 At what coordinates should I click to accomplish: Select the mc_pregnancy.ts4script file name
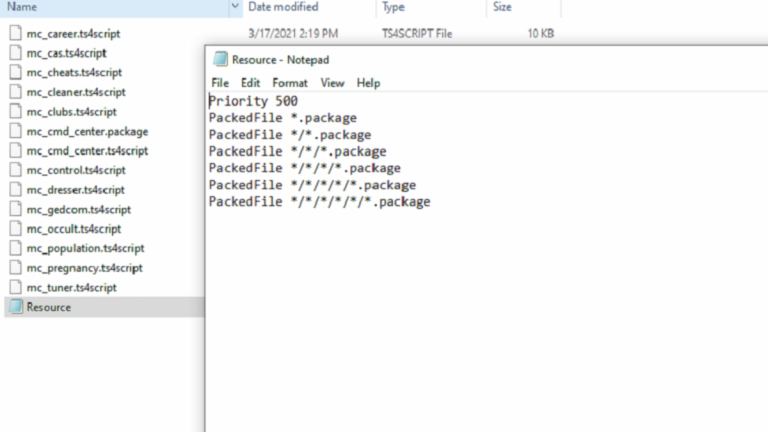(x=84, y=268)
